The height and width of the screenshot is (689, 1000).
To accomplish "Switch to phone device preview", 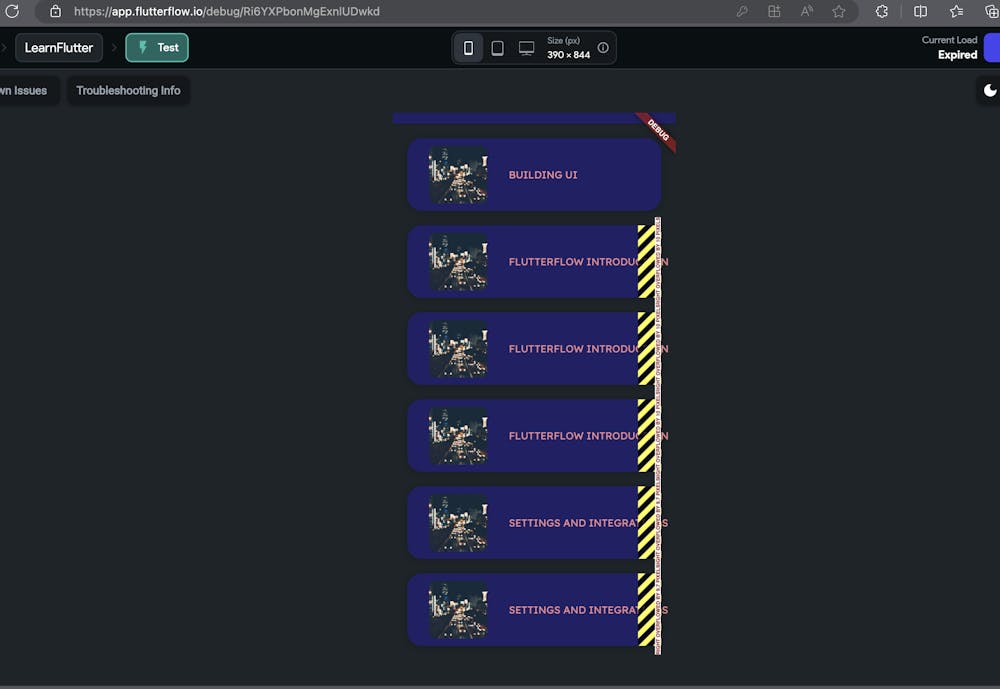I will click(468, 48).
